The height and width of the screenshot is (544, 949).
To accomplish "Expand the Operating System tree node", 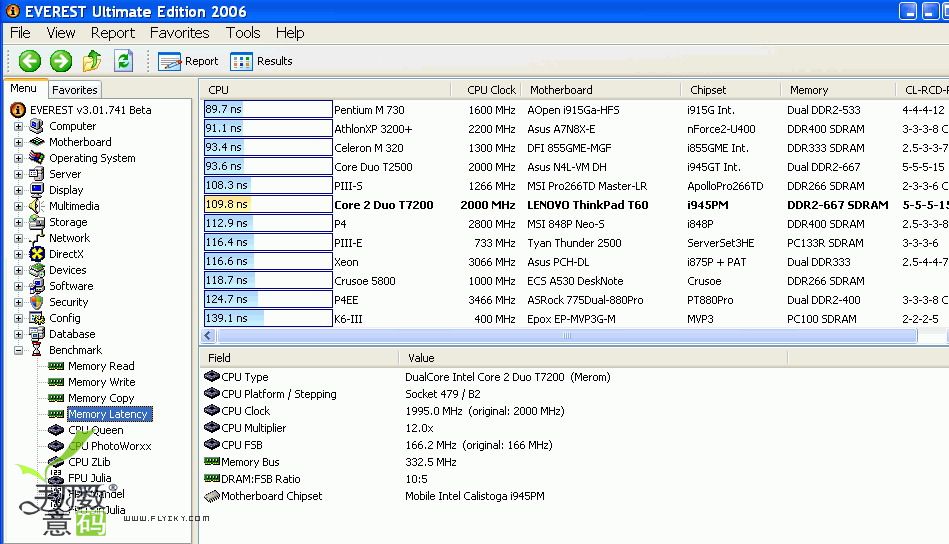I will pos(18,159).
